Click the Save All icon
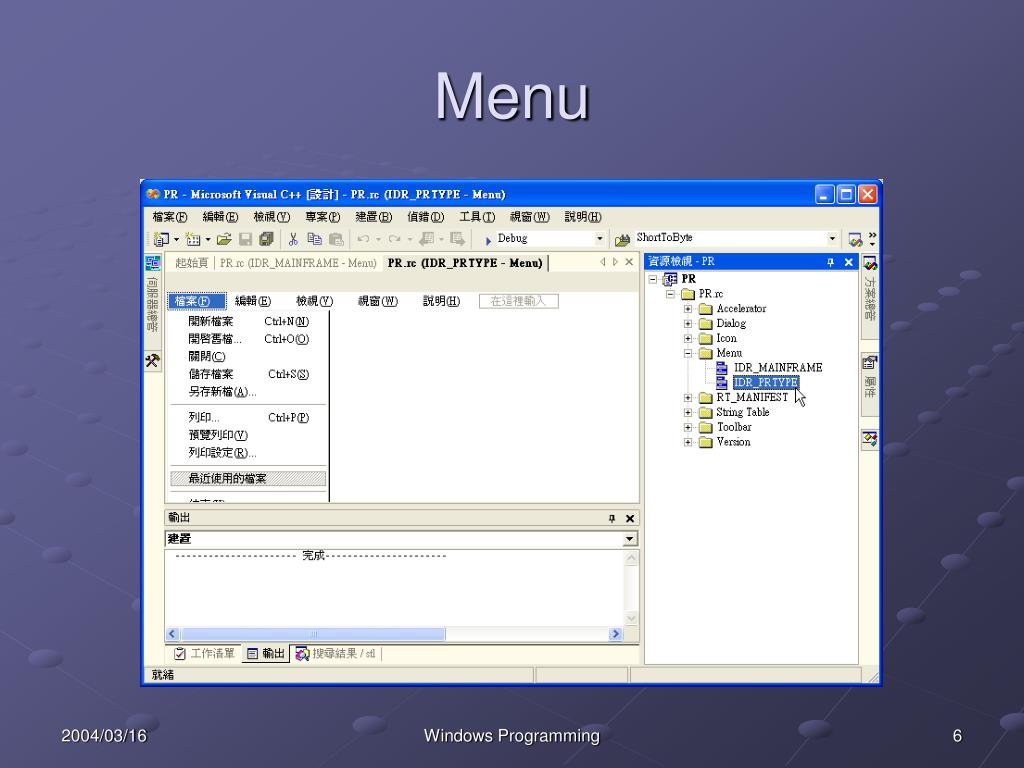Screen dimensions: 1024x768 coord(266,240)
